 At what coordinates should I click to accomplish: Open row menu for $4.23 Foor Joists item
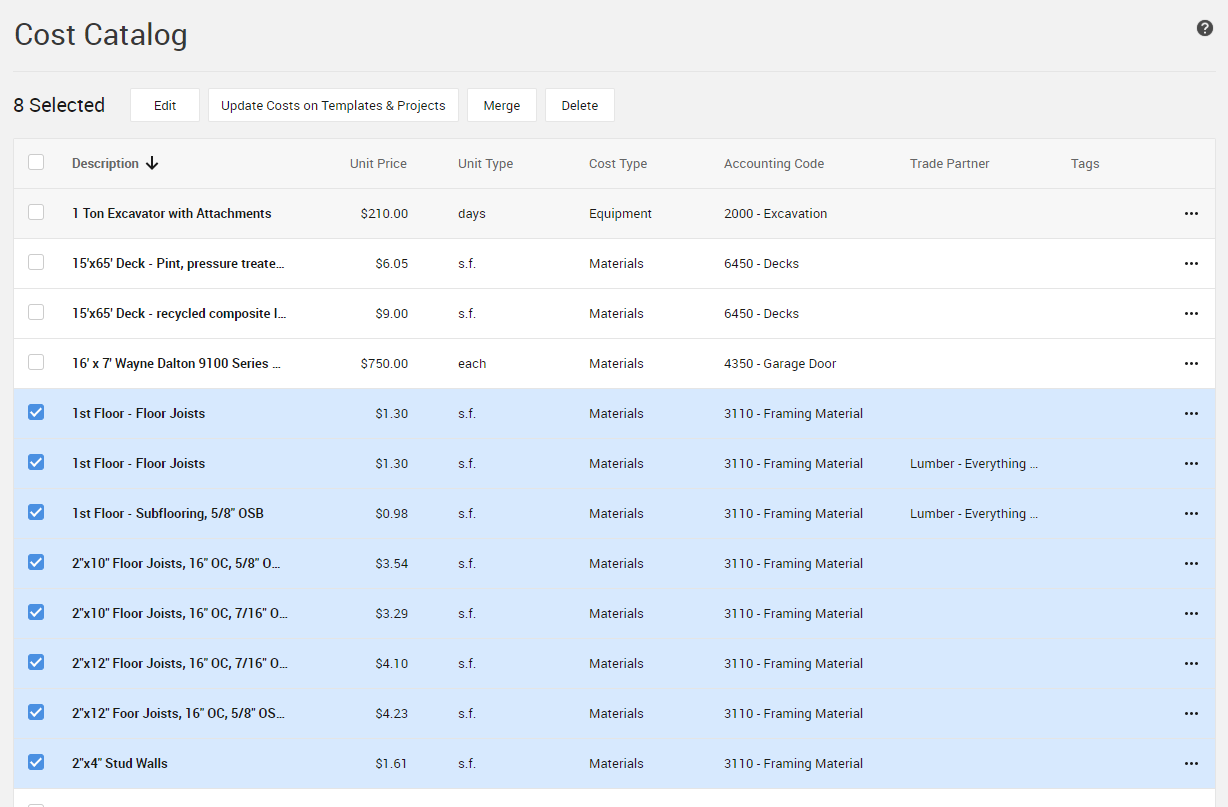1191,714
